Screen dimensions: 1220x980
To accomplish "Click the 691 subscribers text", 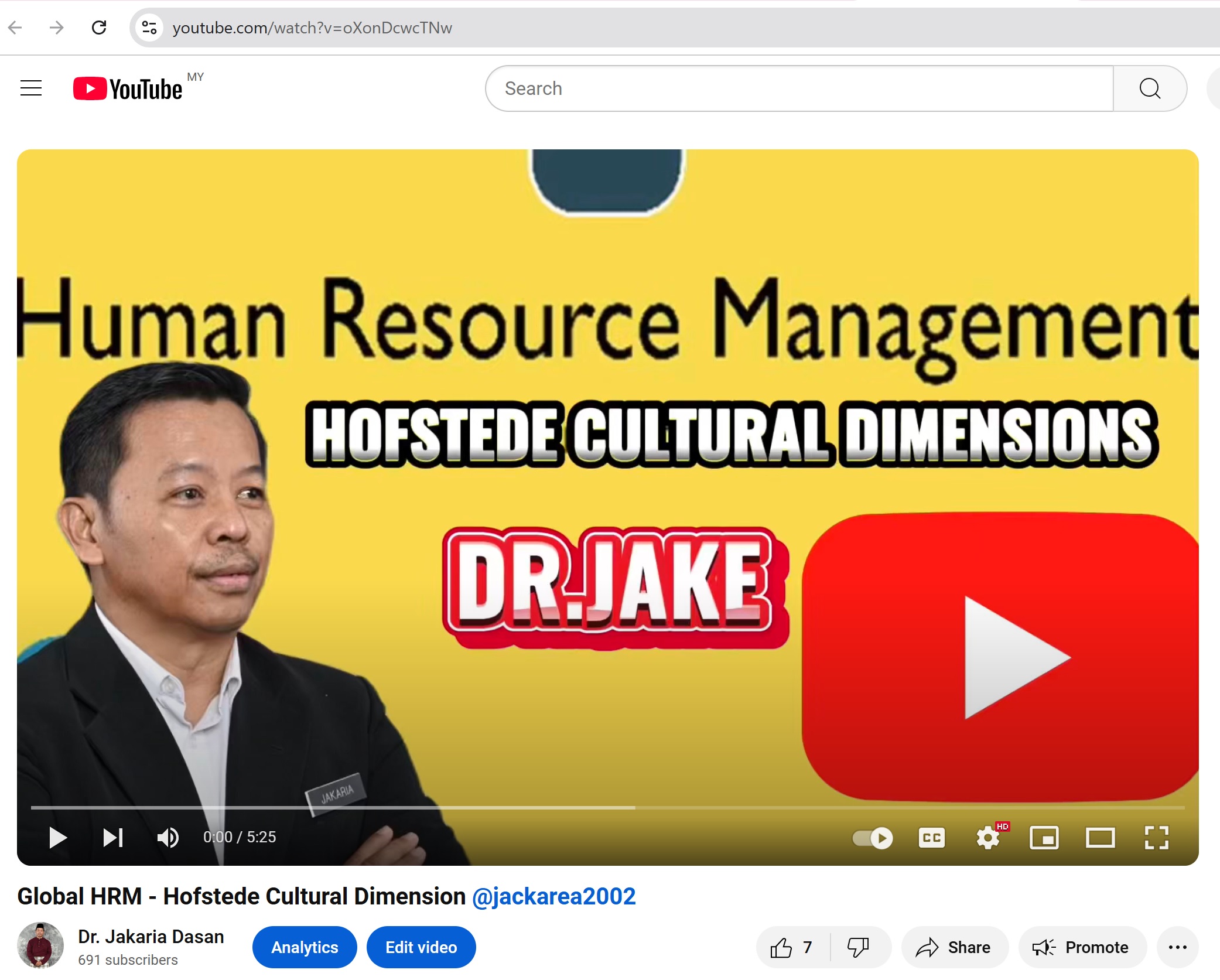I will tap(128, 960).
